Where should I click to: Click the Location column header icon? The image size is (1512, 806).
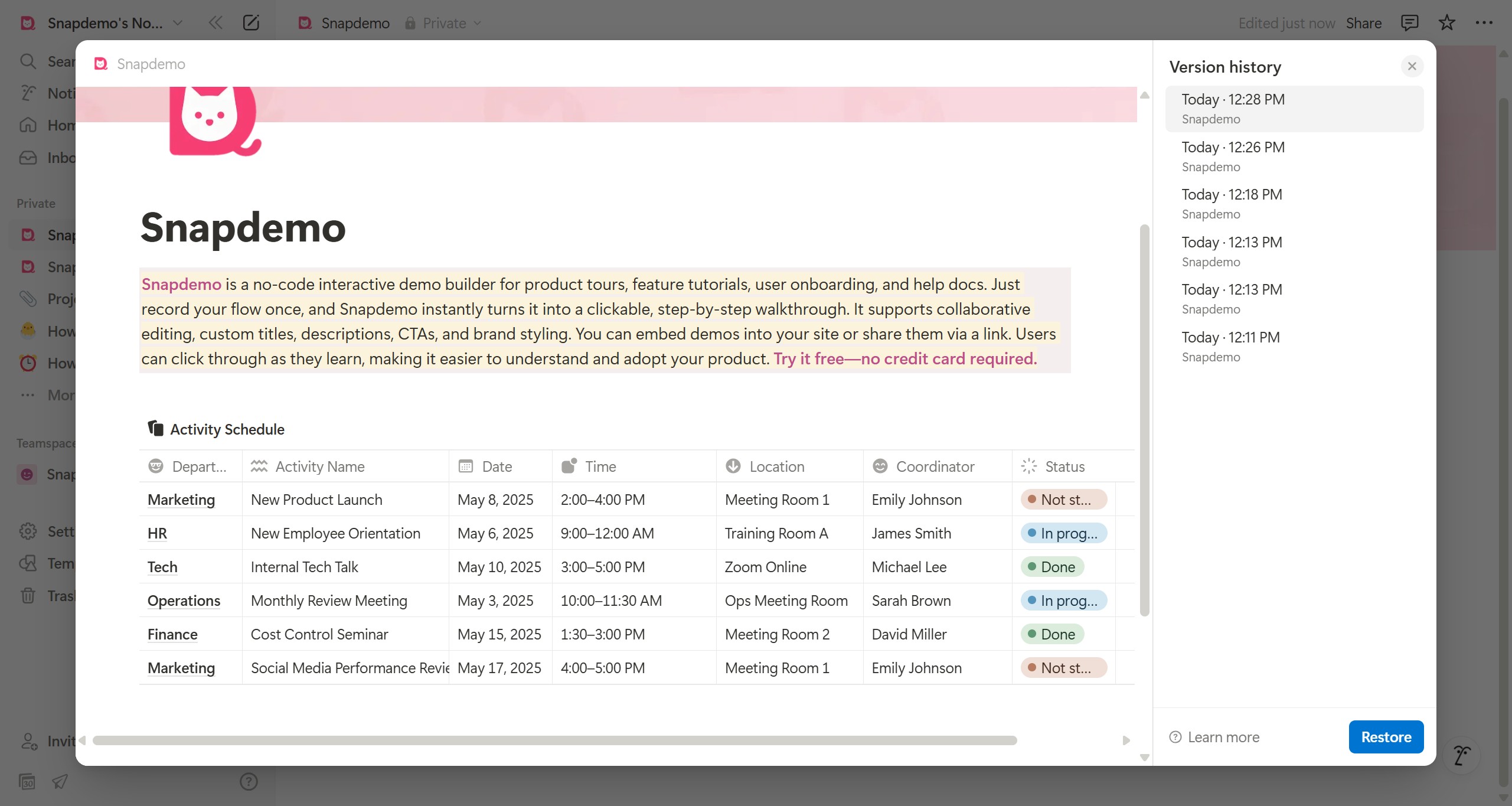(x=733, y=466)
